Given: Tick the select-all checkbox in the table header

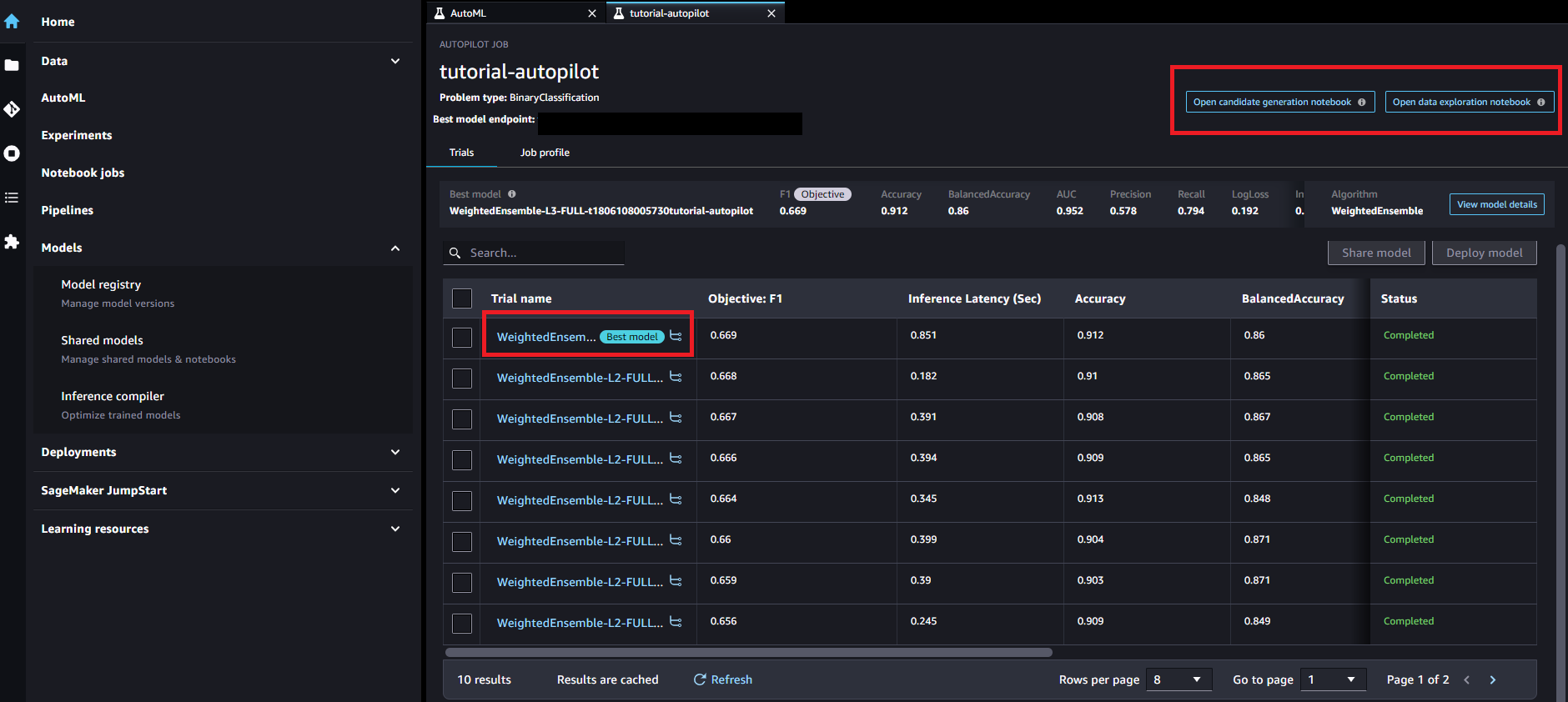Looking at the screenshot, I should click(462, 298).
